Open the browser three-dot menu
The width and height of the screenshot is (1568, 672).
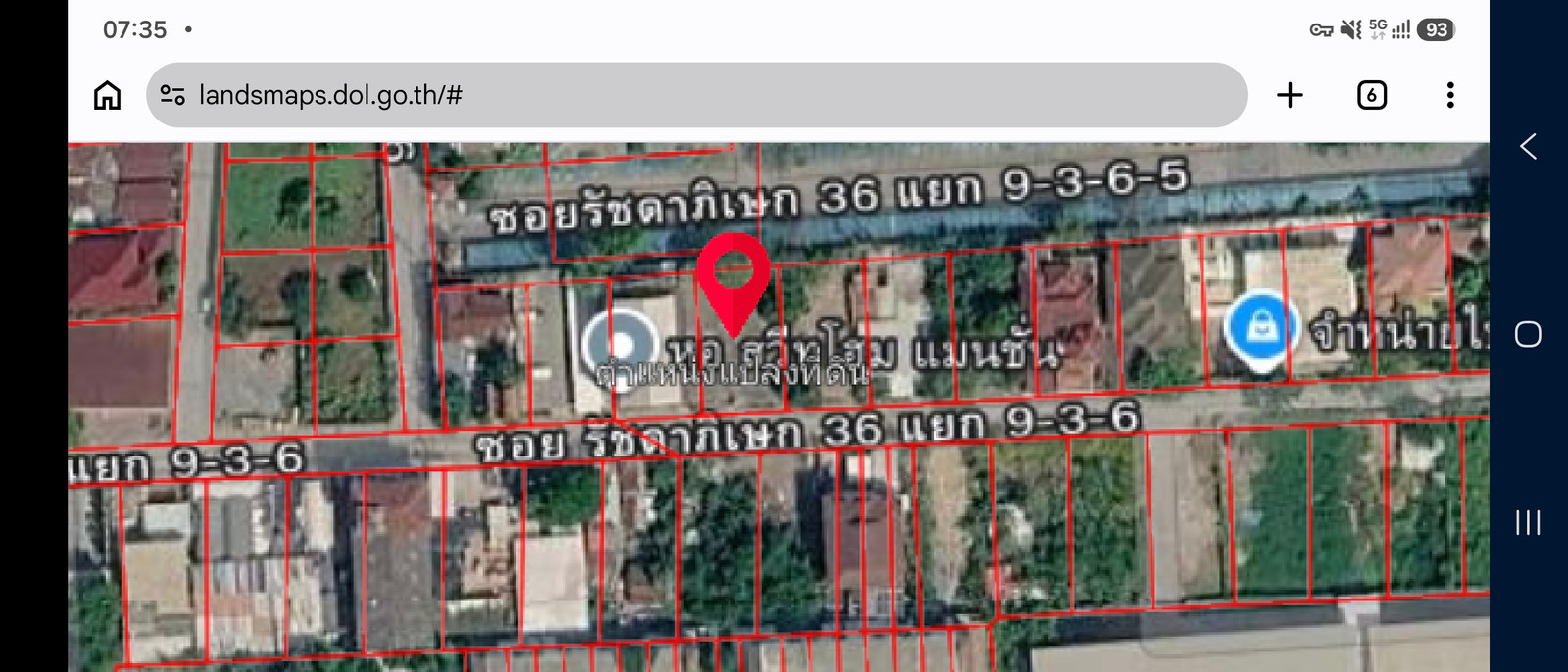click(1449, 95)
